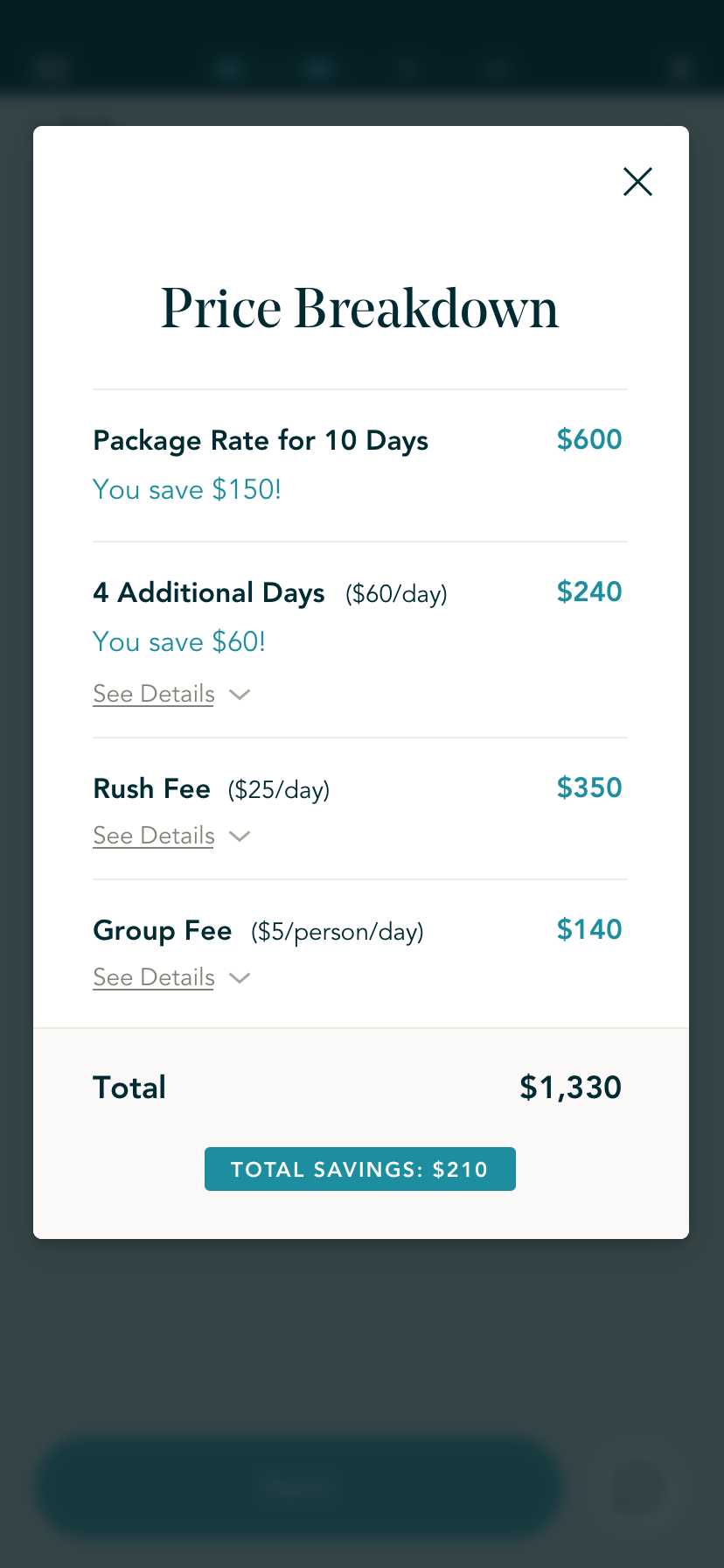The width and height of the screenshot is (724, 1568).
Task: Click the $240 additional days amount
Action: click(588, 591)
